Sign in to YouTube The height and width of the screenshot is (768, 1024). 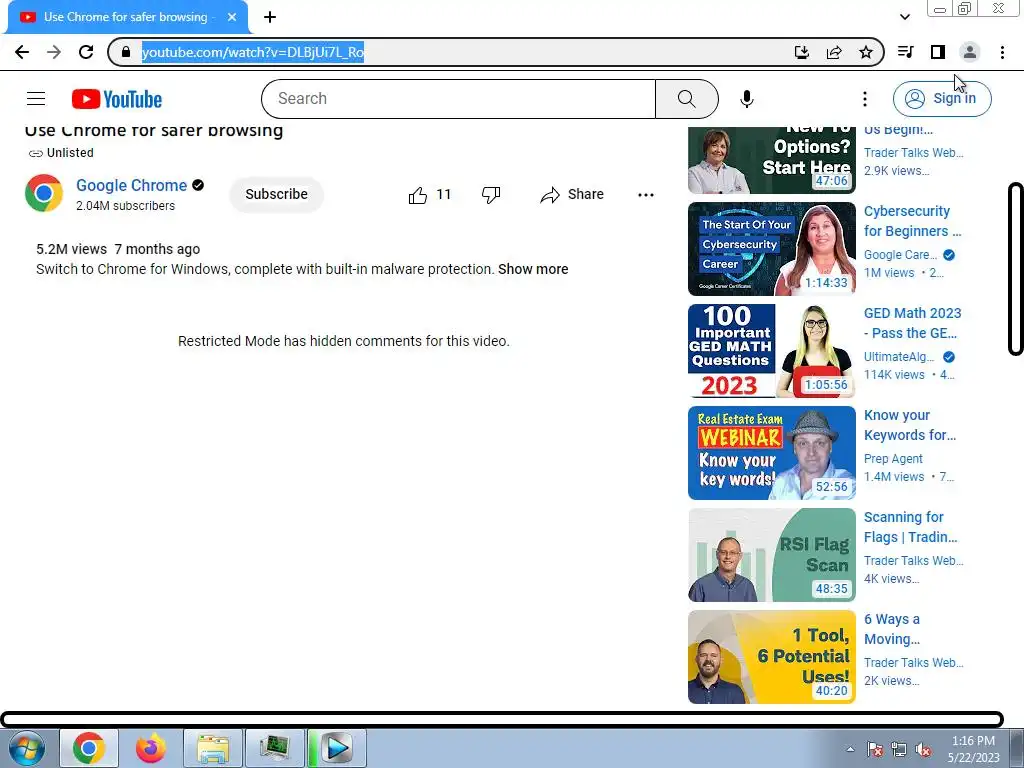coord(942,99)
